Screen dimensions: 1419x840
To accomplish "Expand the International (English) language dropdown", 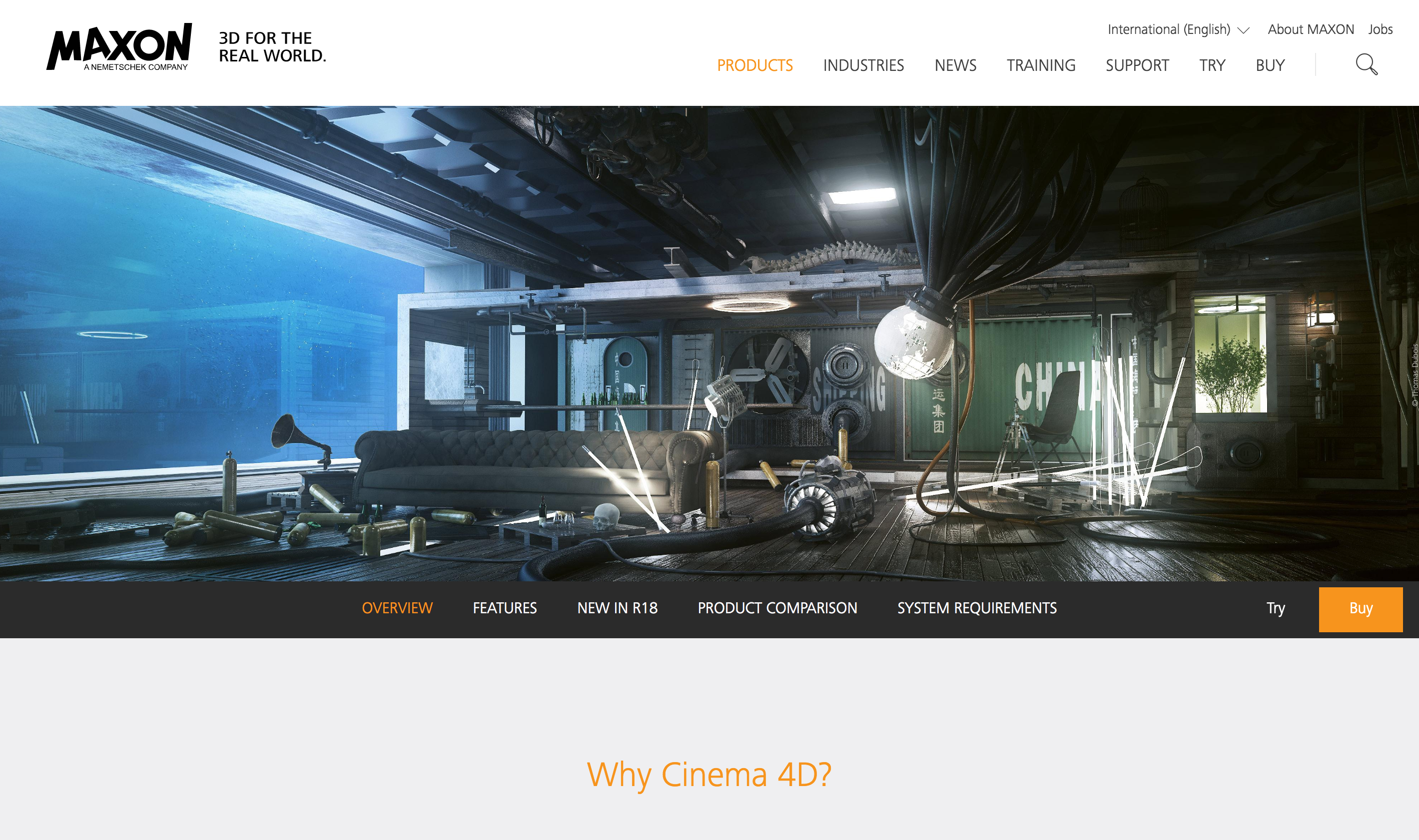I will pyautogui.click(x=1168, y=29).
